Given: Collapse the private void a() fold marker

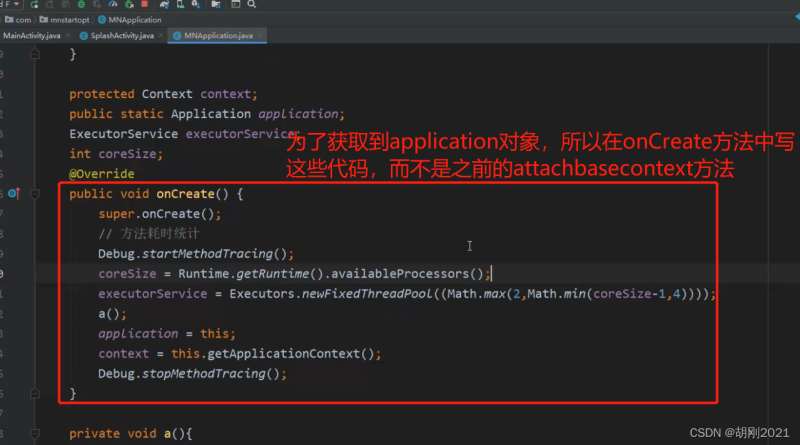Looking at the screenshot, I should pos(35,434).
